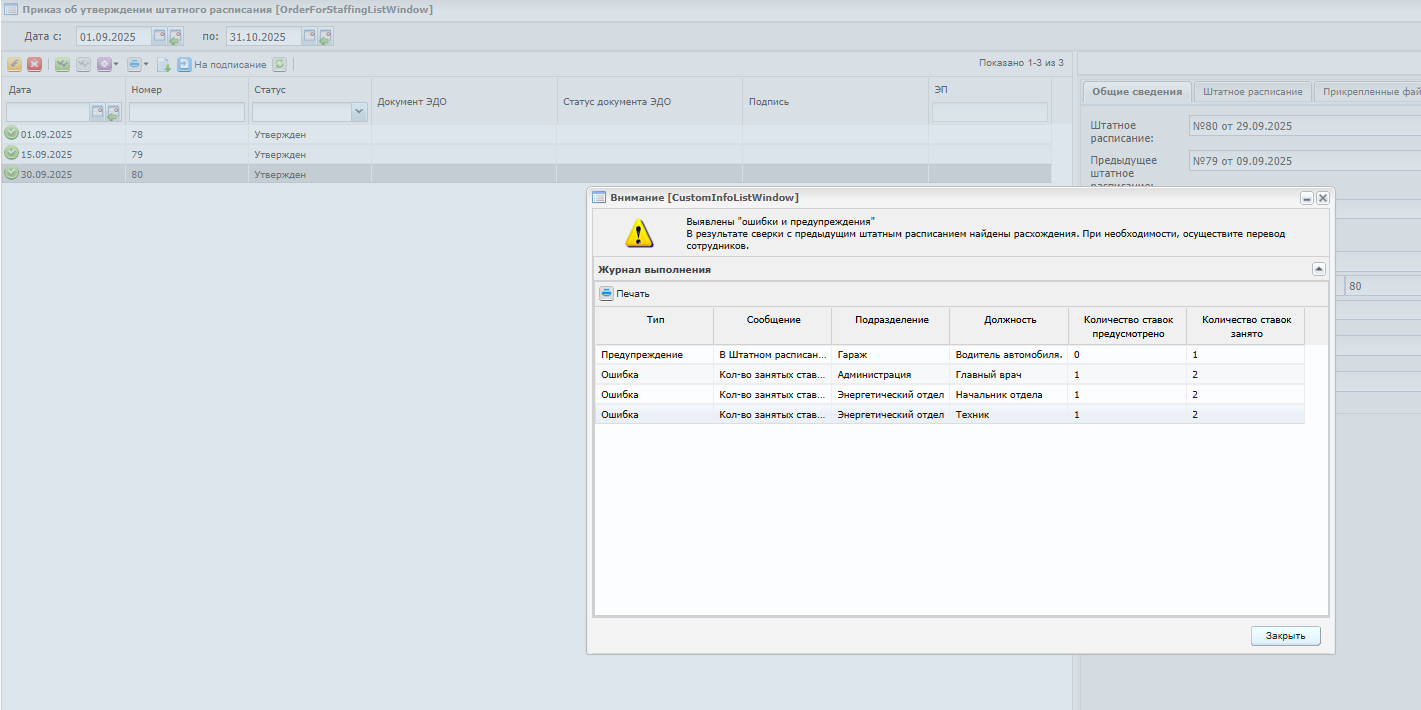This screenshot has height=710, width=1421.
Task: Click the 'Дата с' field showing 01.09.2025
Action: (114, 37)
